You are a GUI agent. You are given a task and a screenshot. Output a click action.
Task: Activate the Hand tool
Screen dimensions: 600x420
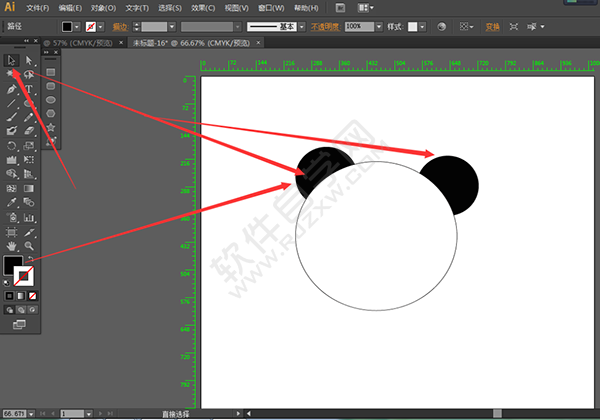(11, 245)
